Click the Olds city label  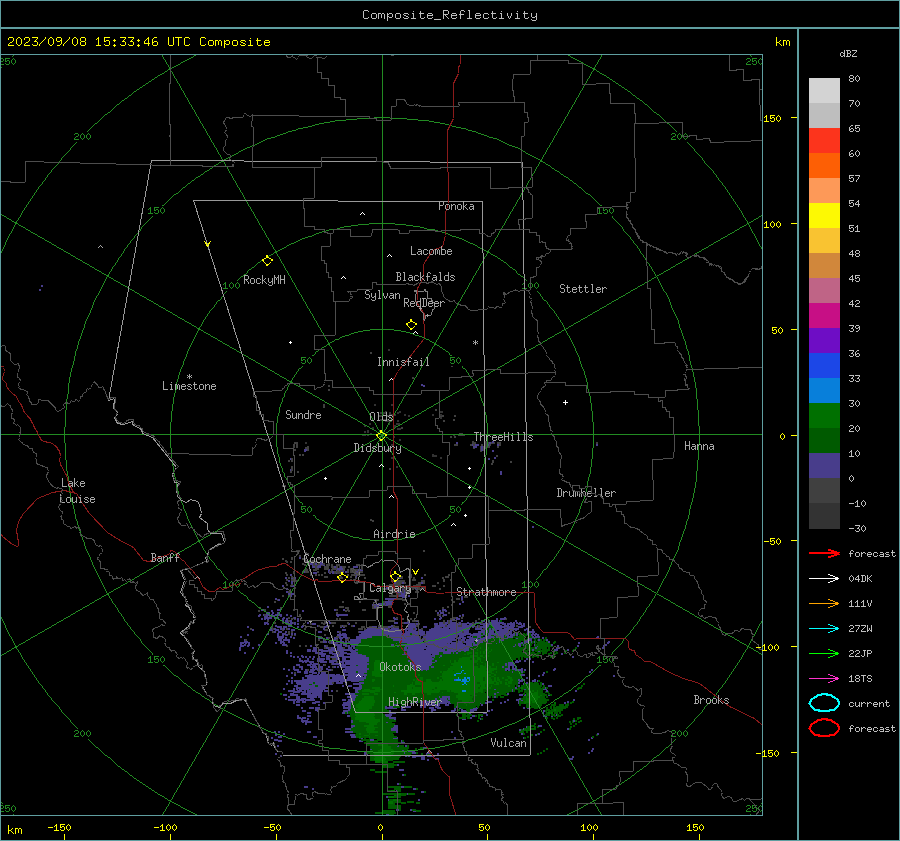click(381, 417)
